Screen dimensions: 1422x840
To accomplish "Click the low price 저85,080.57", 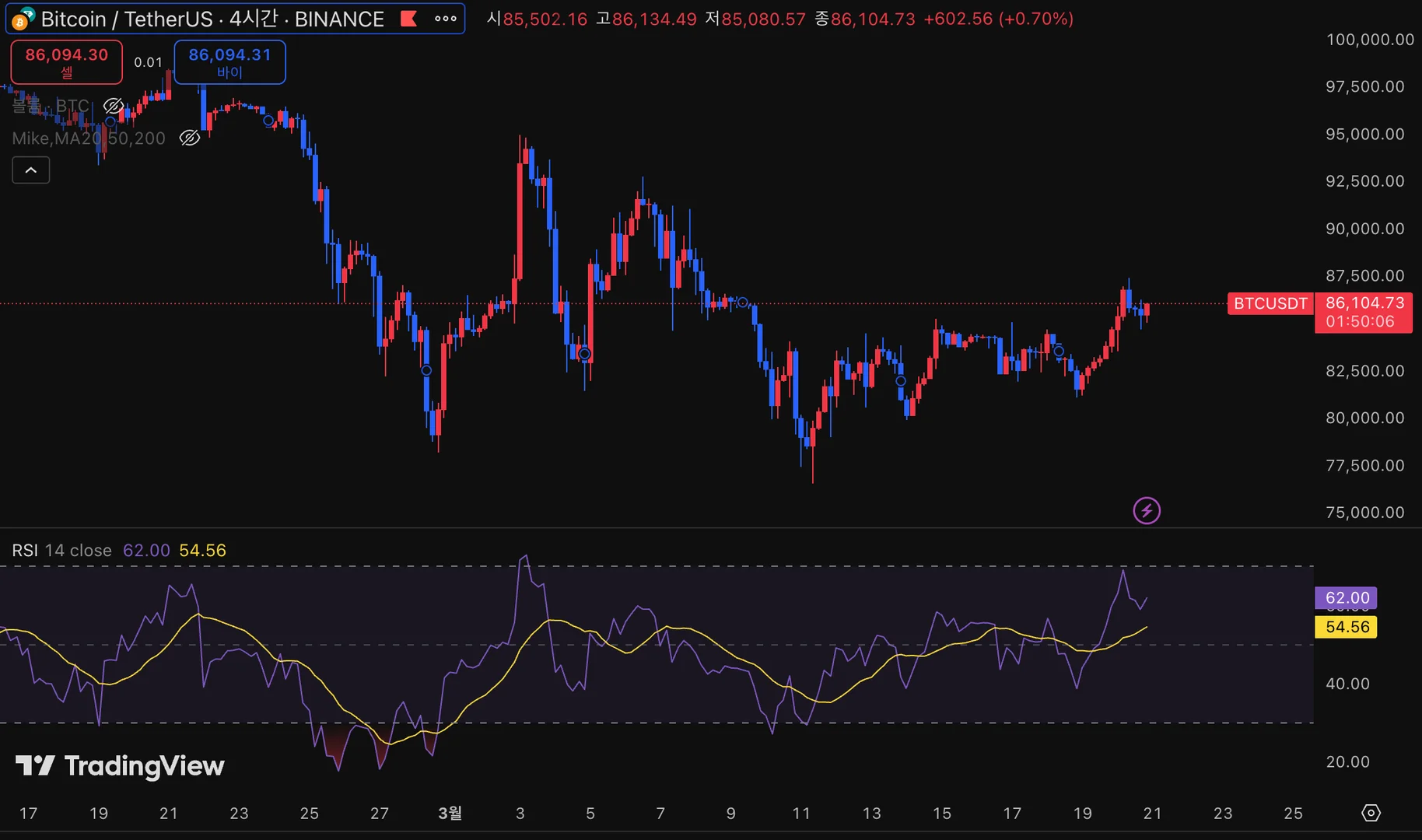I will click(x=755, y=19).
